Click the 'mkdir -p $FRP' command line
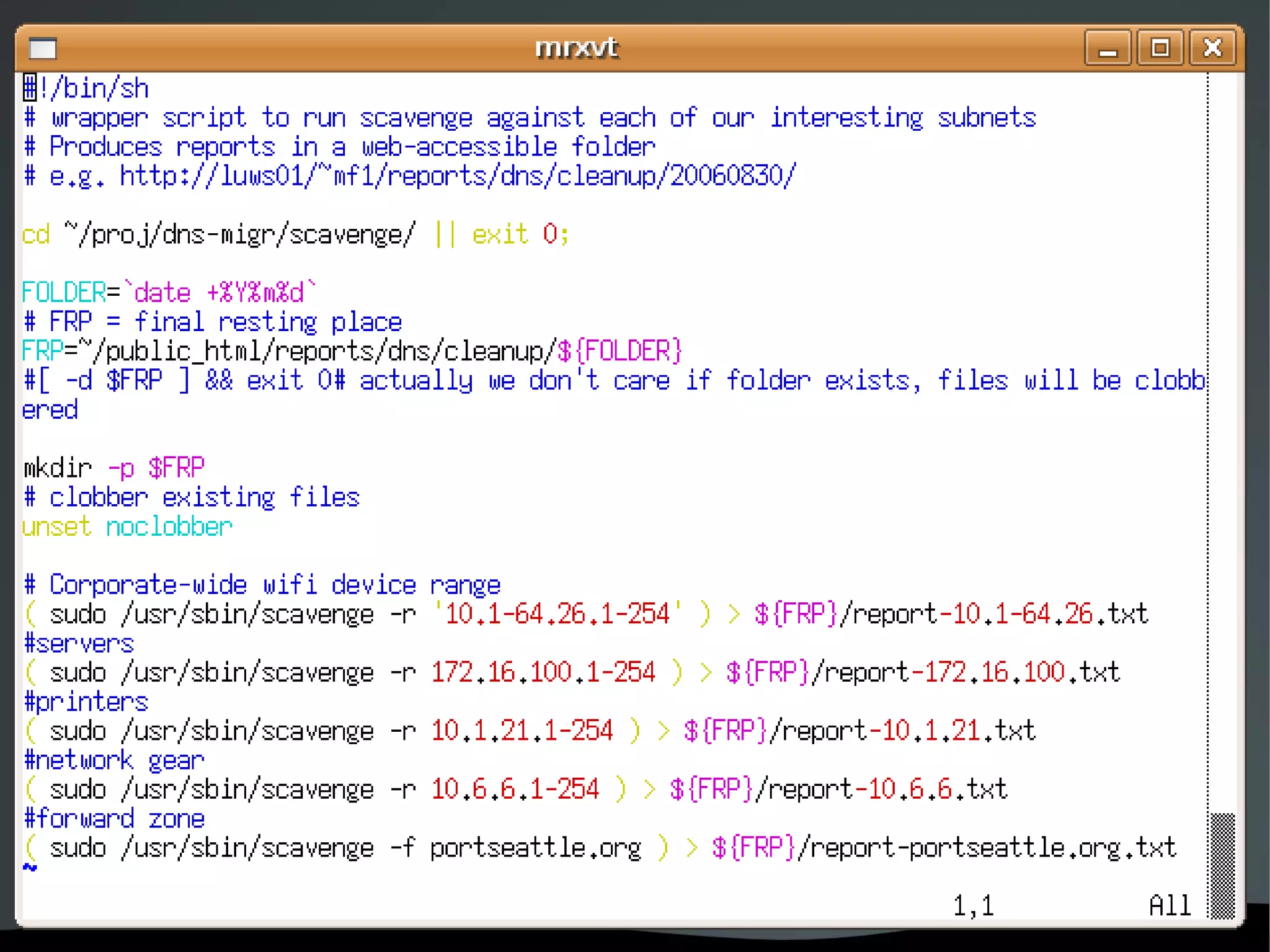 click(114, 468)
